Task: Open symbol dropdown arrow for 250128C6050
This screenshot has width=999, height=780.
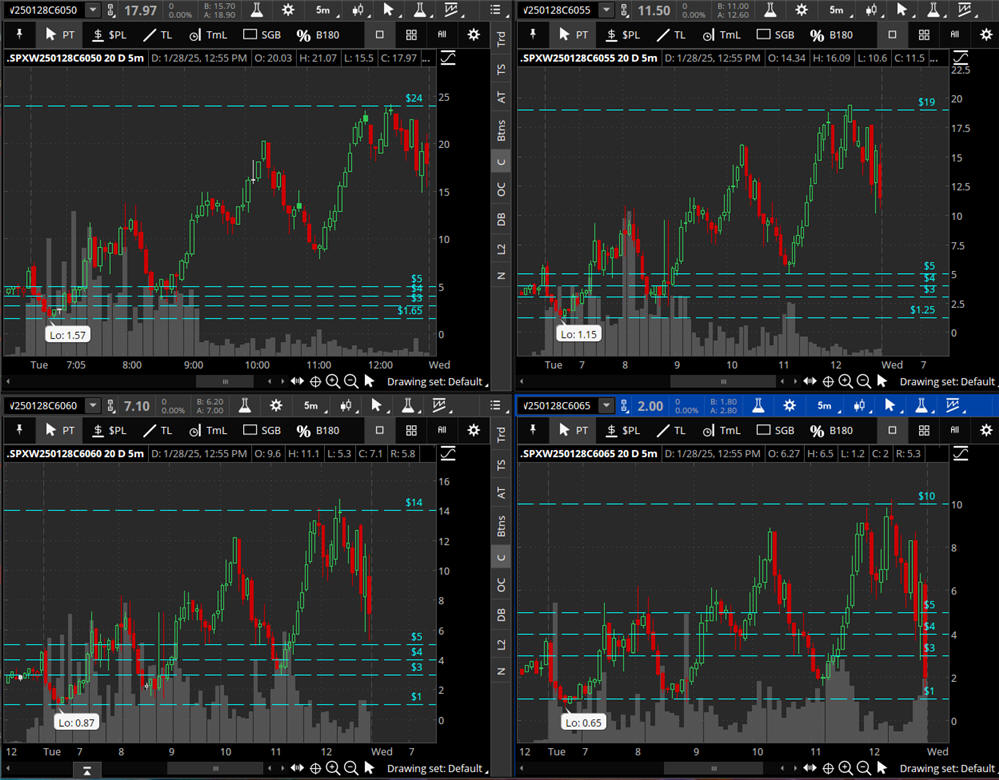Action: pos(93,10)
